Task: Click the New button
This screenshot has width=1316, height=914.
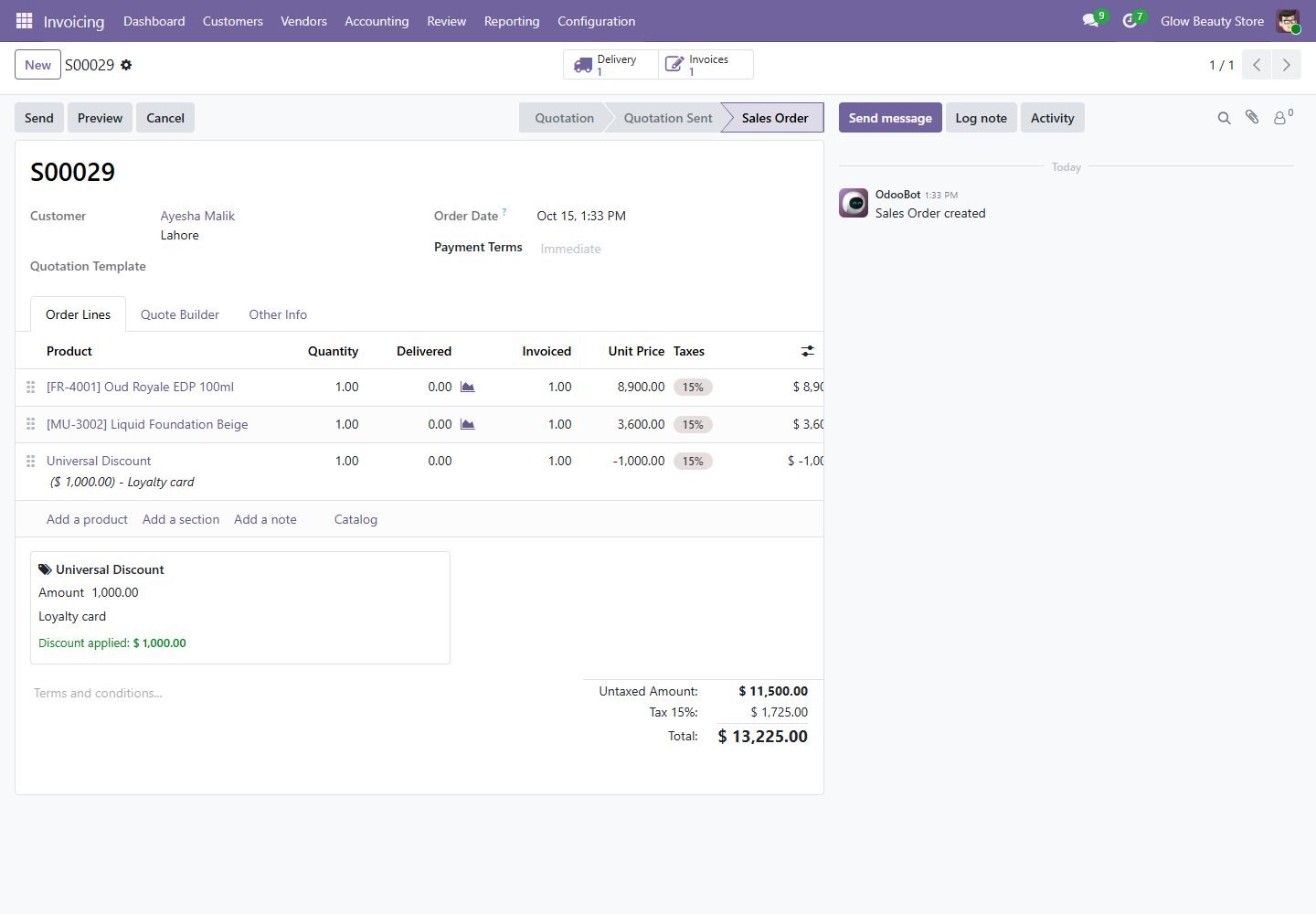Action: click(x=37, y=65)
